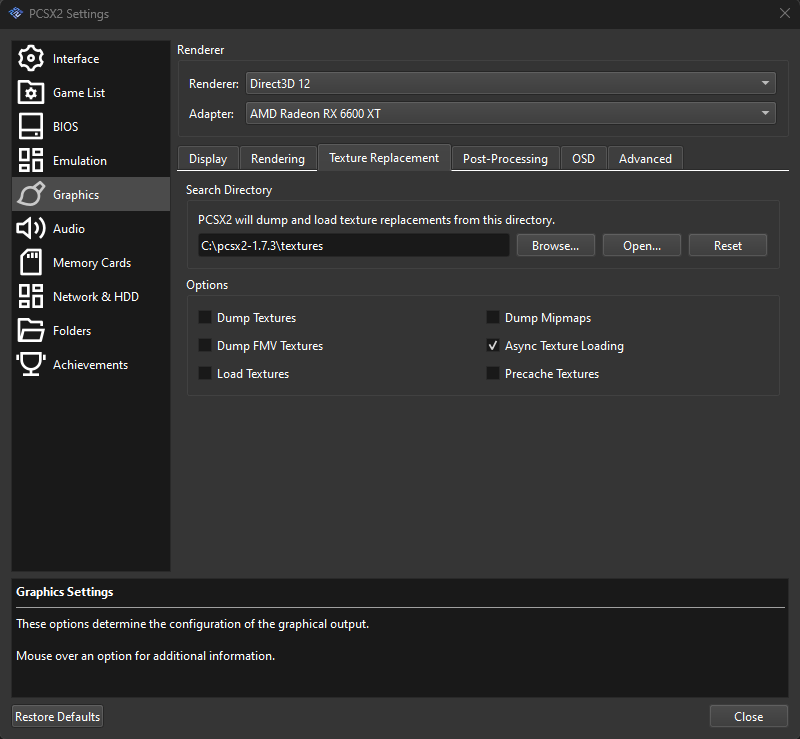Enable the Dump Mipmaps checkbox
This screenshot has width=800, height=739.
click(493, 317)
